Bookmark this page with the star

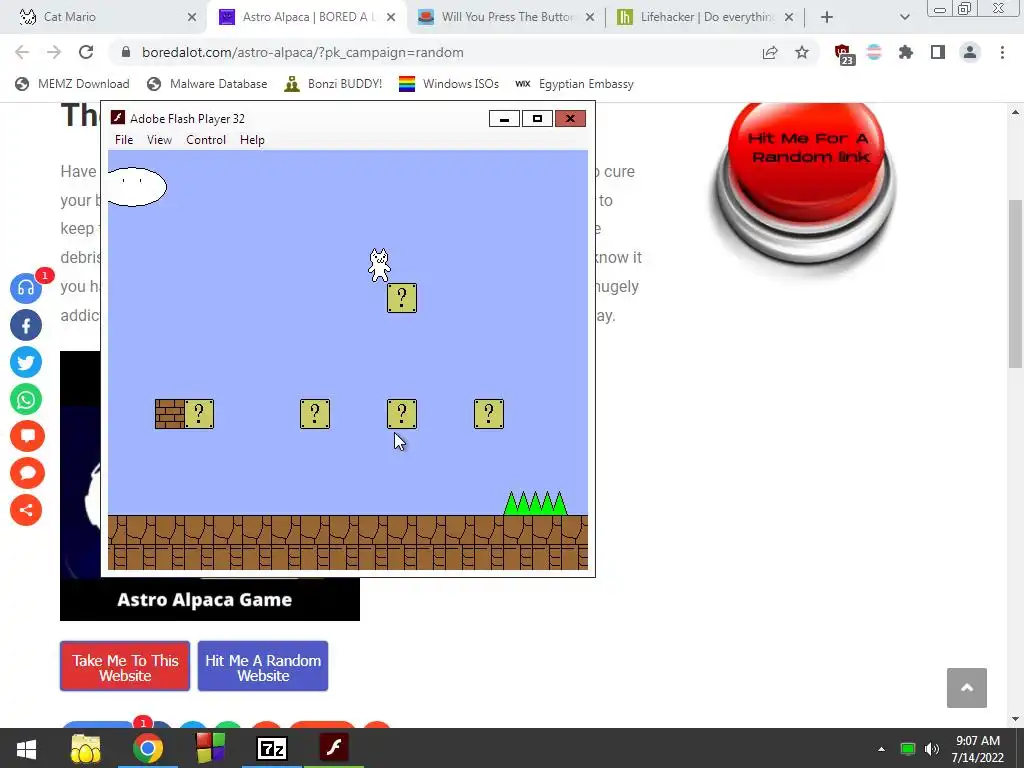802,52
